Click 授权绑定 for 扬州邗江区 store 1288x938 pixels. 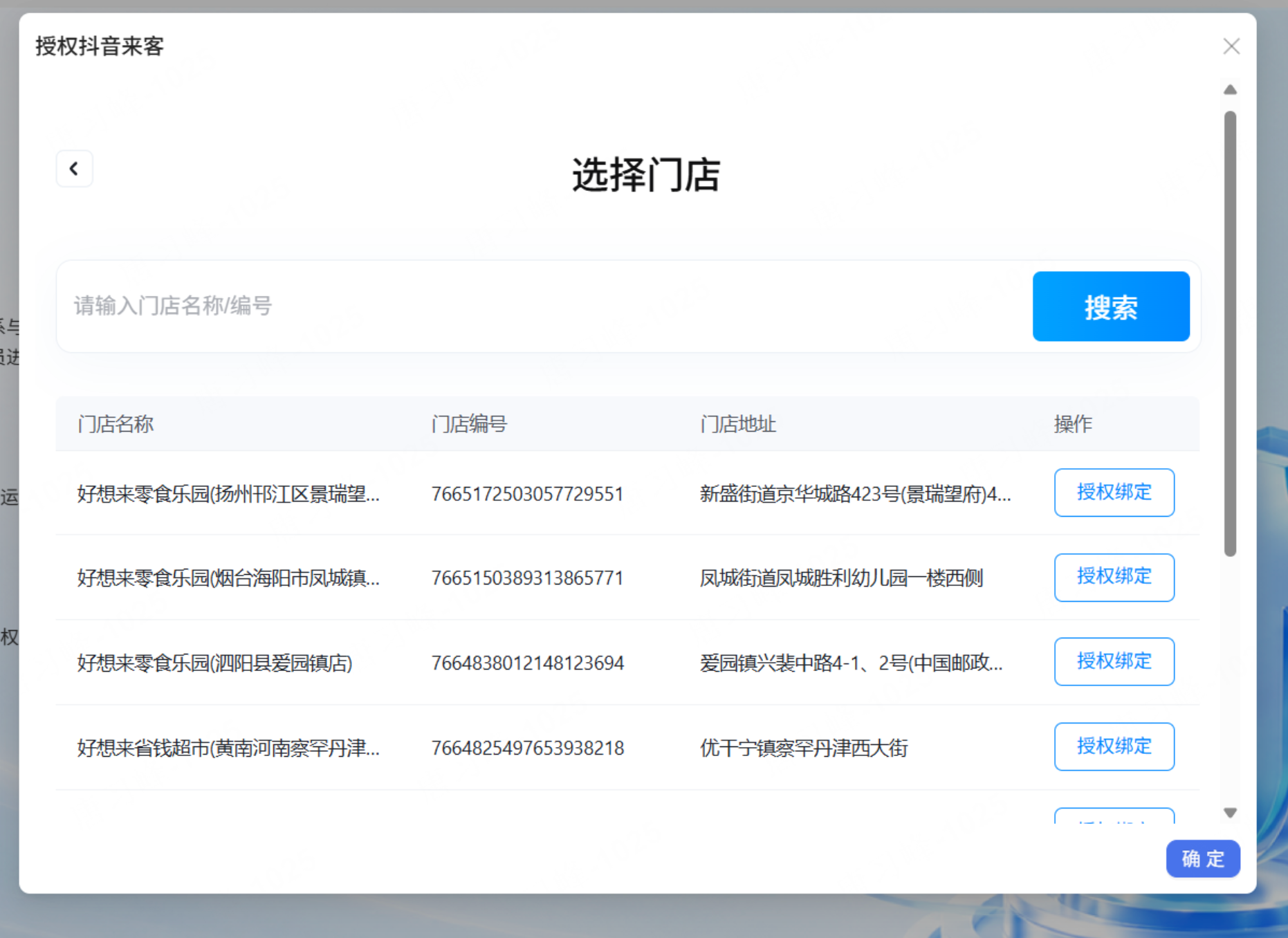click(x=1114, y=493)
